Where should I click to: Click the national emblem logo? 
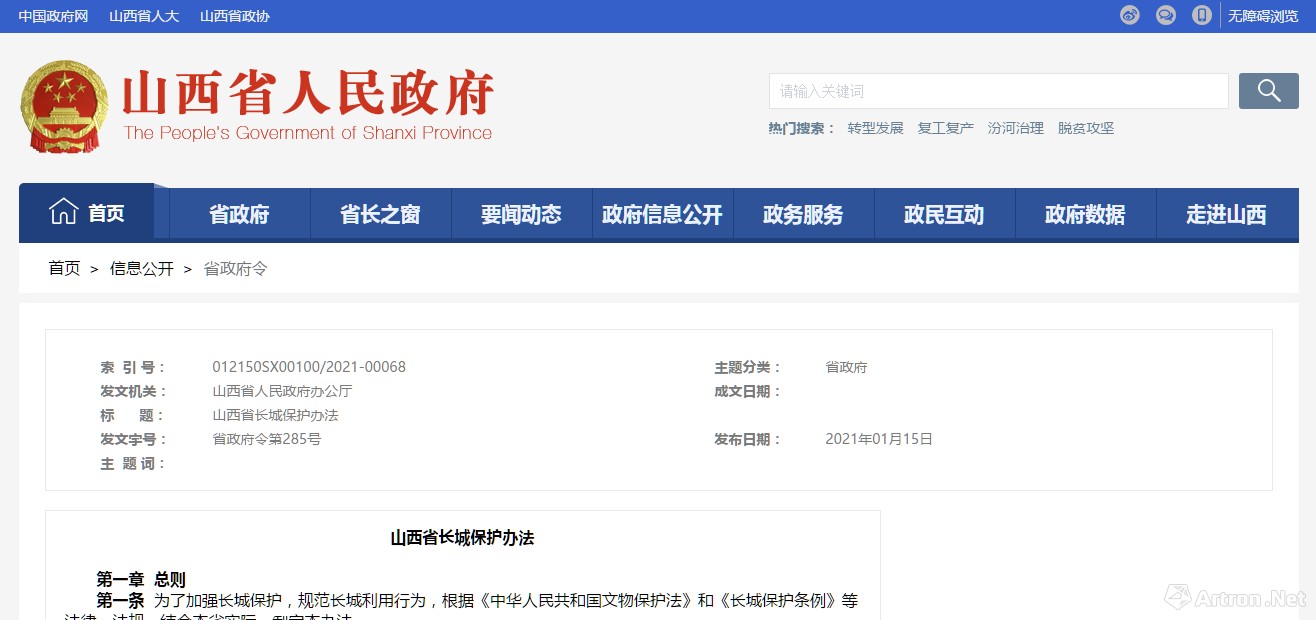click(64, 106)
